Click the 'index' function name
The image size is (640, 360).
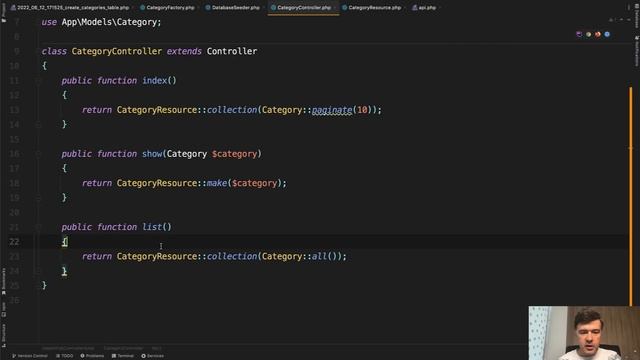(x=154, y=80)
